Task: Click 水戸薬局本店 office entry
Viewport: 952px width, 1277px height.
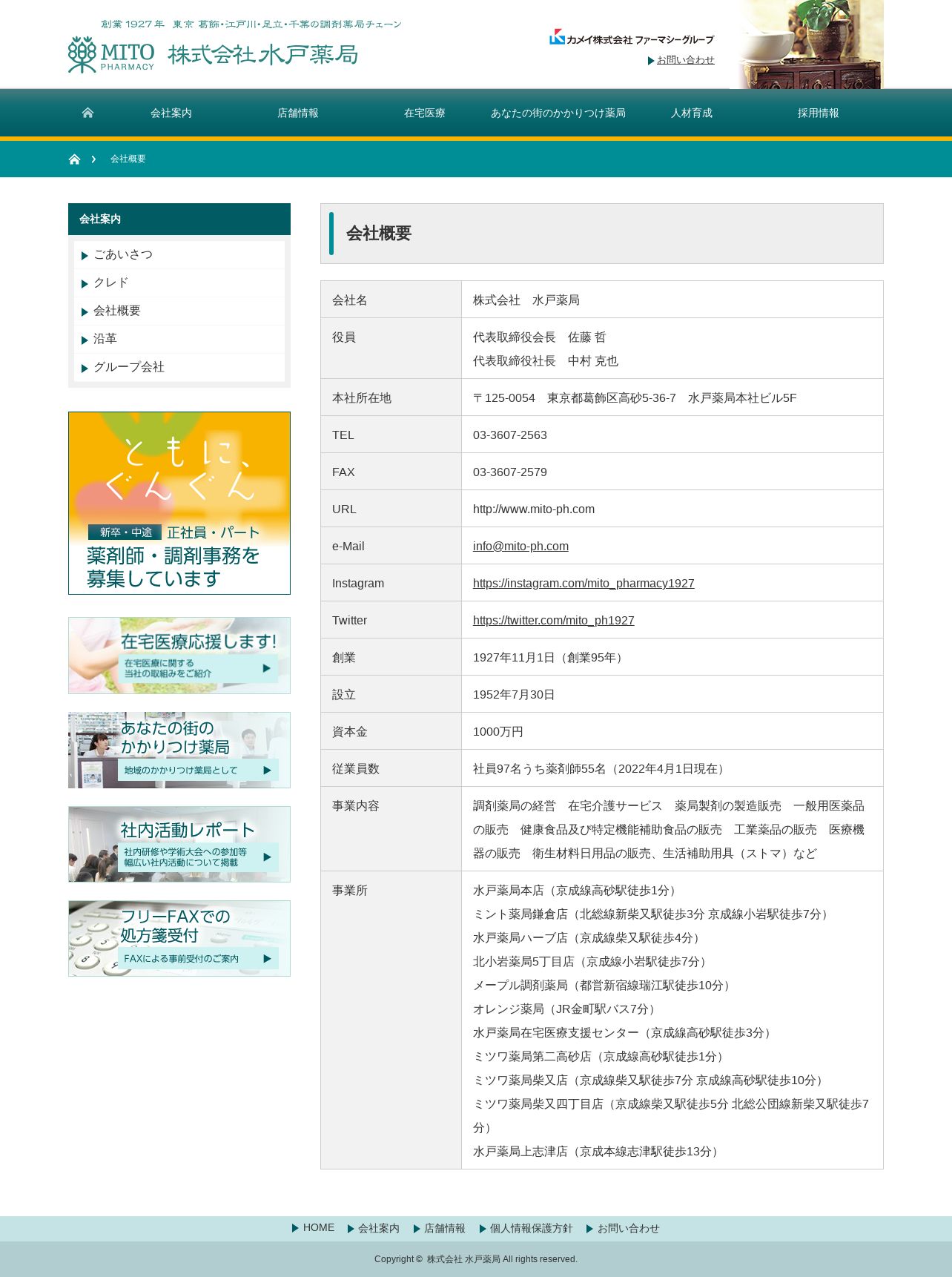Action: 577,890
